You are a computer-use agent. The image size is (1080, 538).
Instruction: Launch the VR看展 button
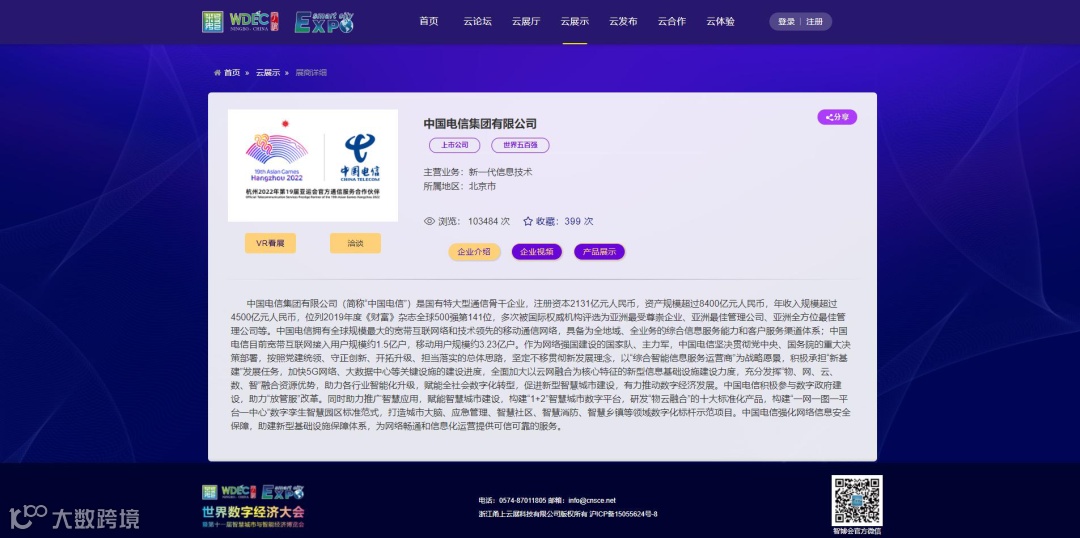(270, 243)
